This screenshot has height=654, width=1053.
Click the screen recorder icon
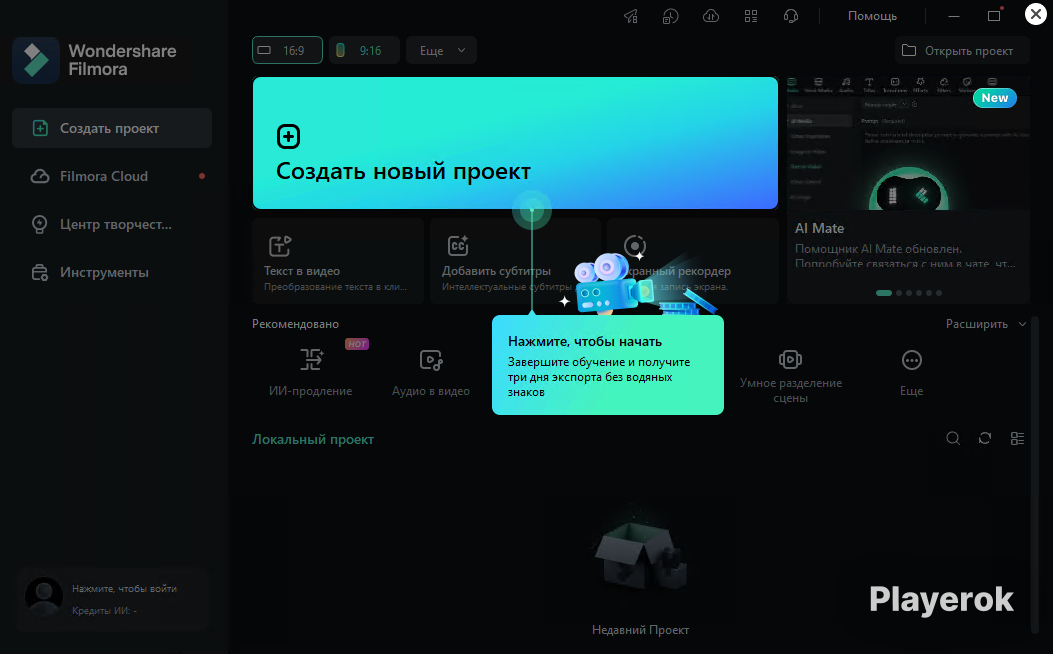(x=635, y=246)
